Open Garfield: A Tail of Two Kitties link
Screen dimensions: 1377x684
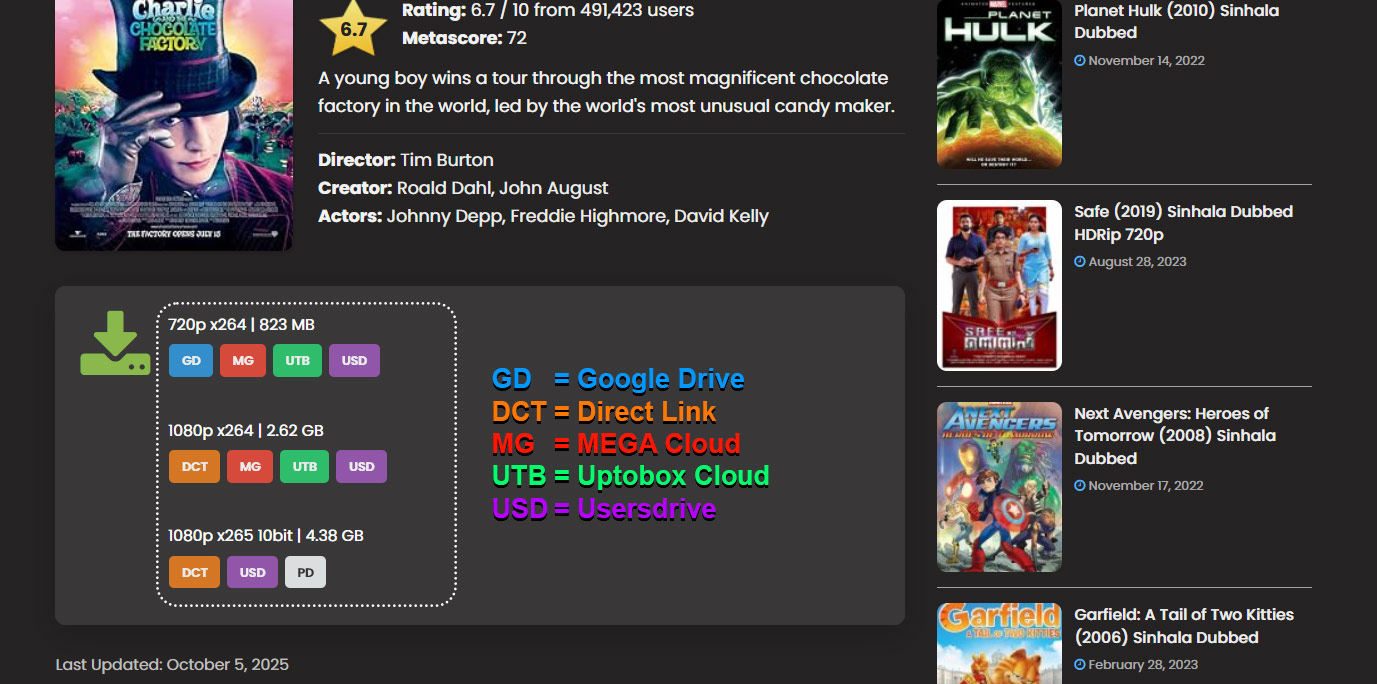[x=1183, y=626]
